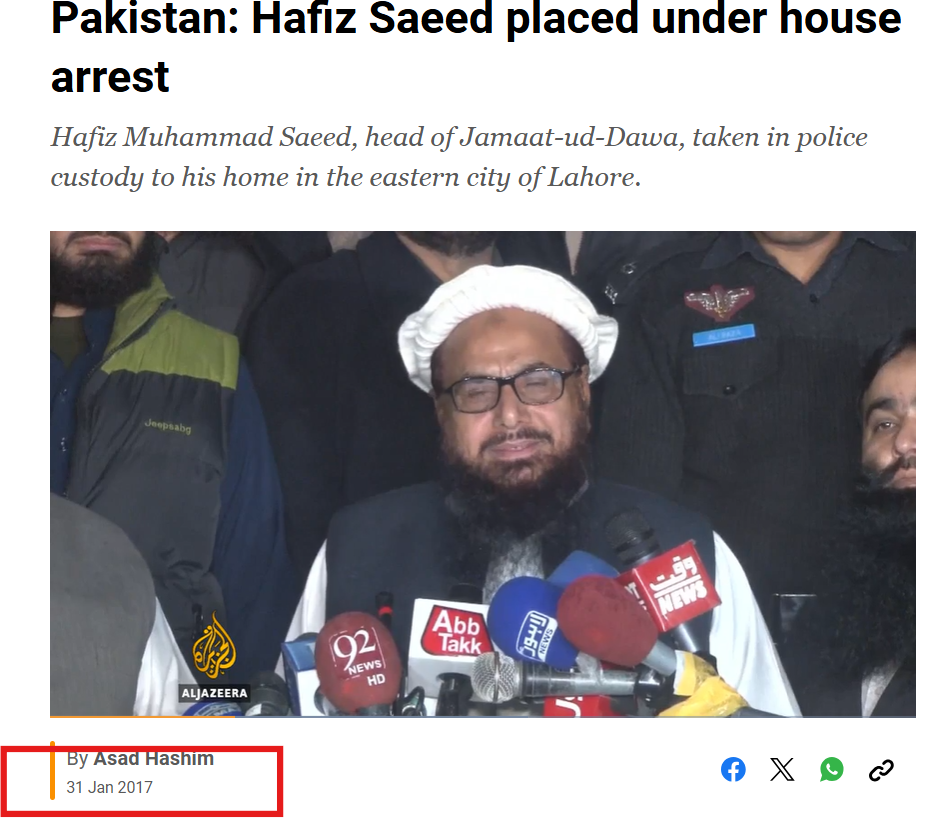Click the word "By" before the author name
The width and height of the screenshot is (947, 818).
click(x=77, y=759)
